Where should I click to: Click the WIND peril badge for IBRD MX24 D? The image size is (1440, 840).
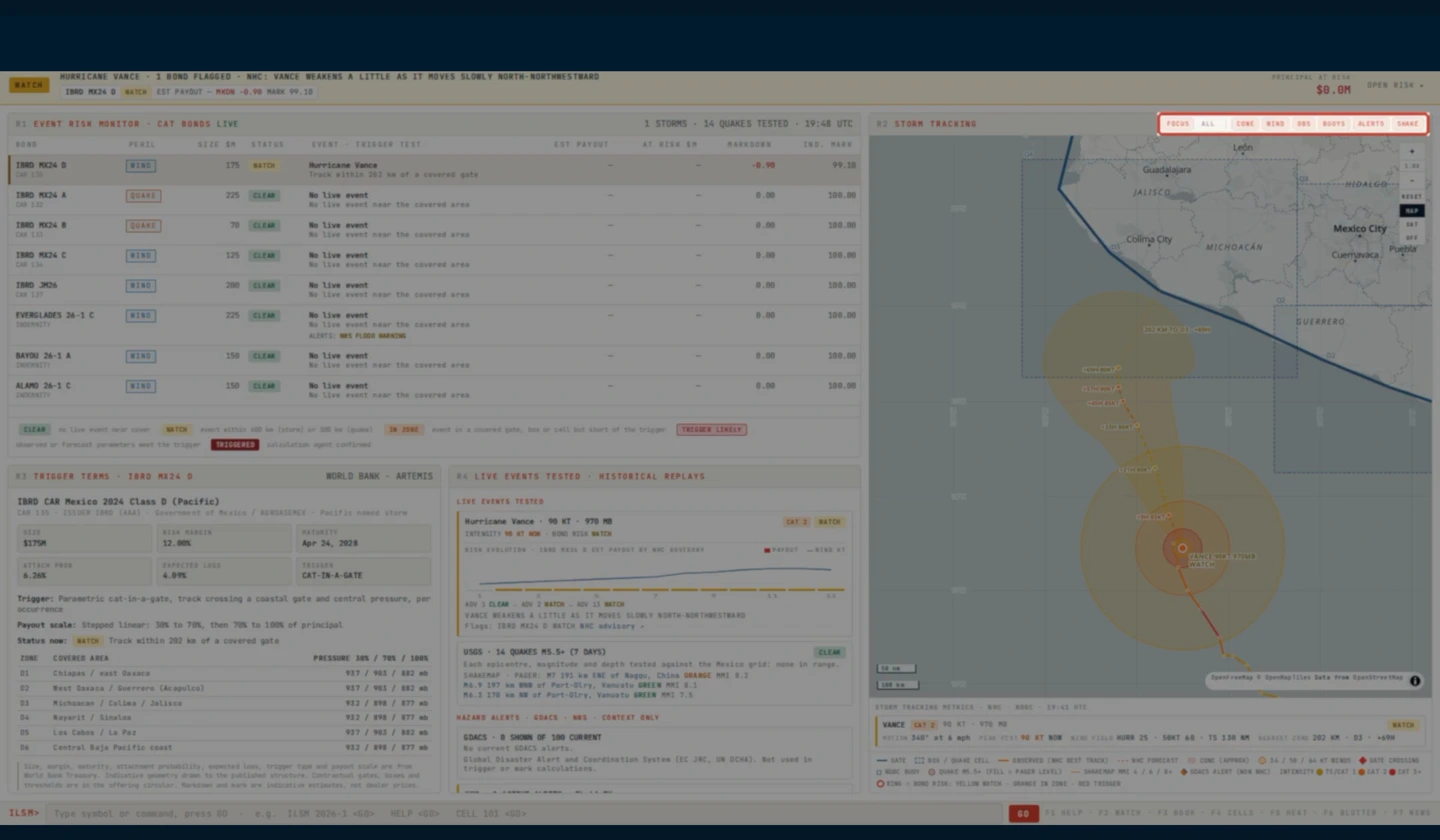pyautogui.click(x=140, y=166)
